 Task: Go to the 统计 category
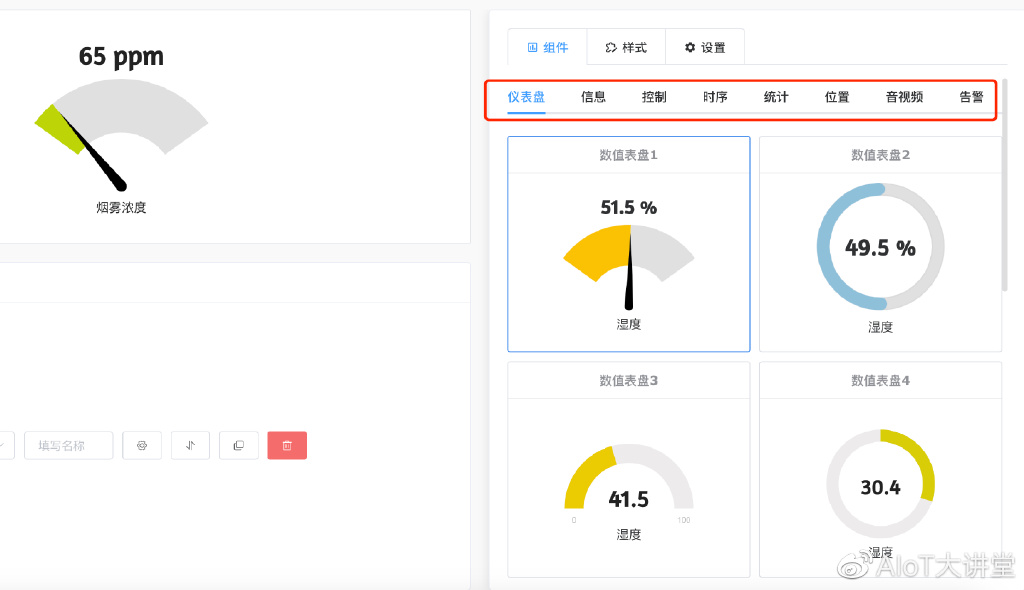[x=776, y=97]
